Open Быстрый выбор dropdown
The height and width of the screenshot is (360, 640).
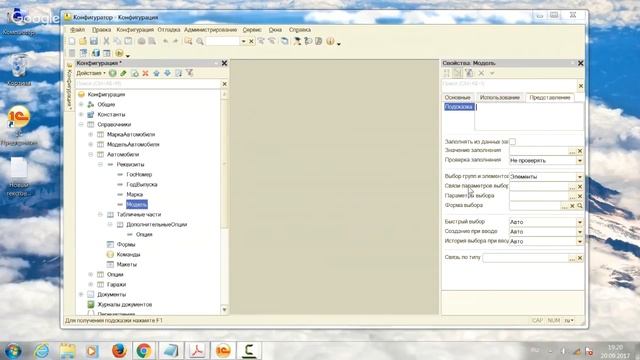point(580,222)
